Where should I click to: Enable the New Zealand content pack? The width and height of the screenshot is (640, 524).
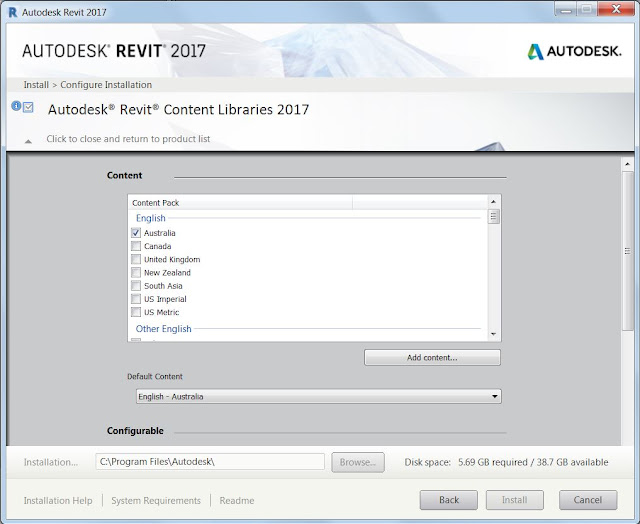[136, 272]
